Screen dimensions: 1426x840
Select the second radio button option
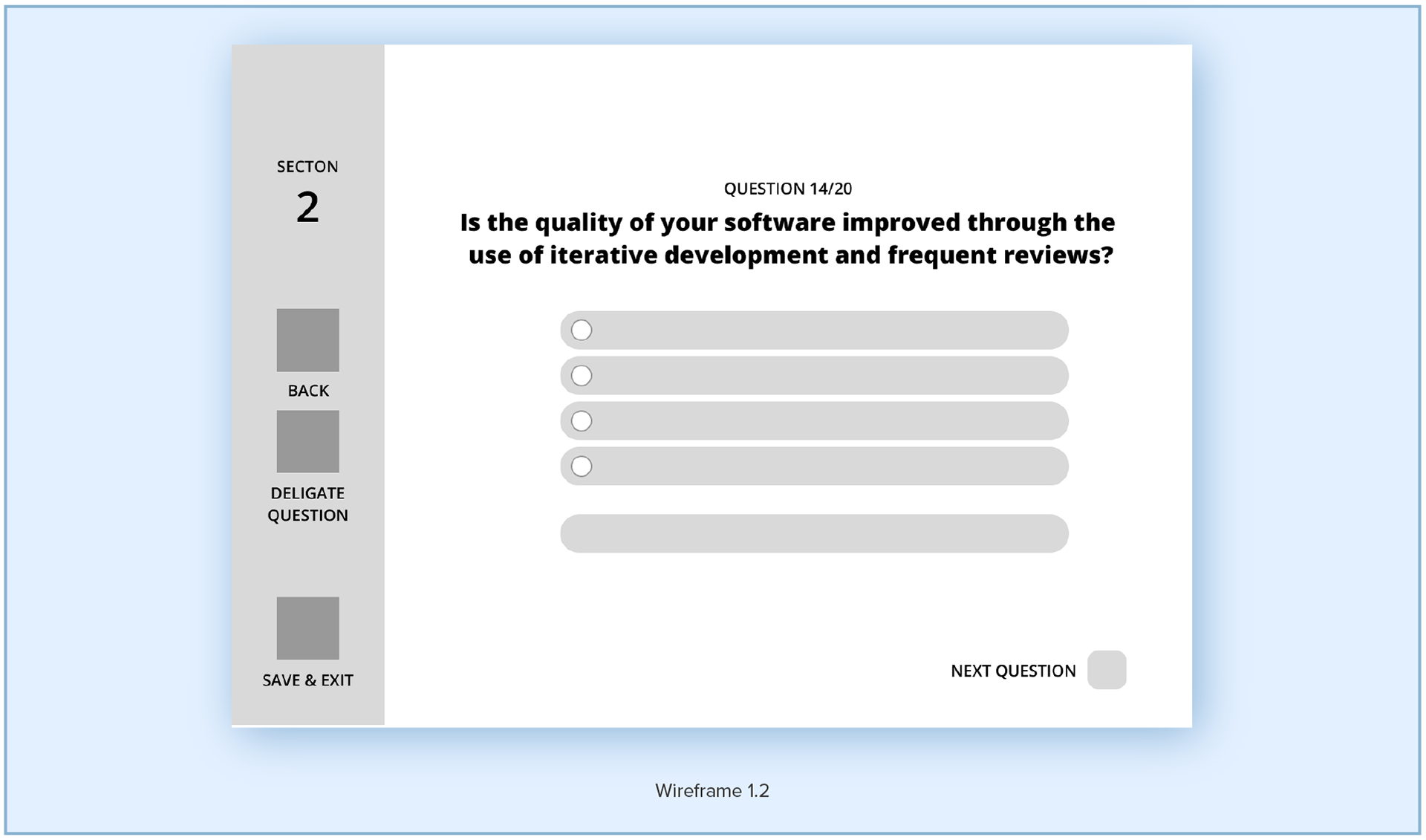(582, 376)
